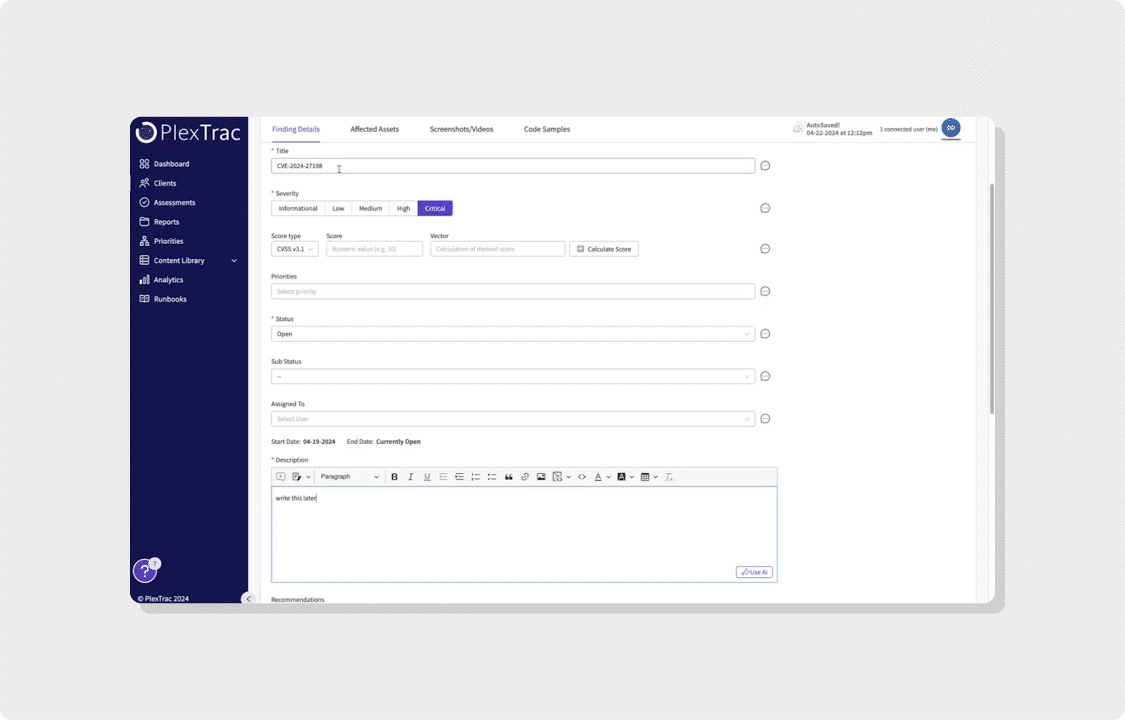
Task: Expand Content Library submenu
Action: coord(234,261)
